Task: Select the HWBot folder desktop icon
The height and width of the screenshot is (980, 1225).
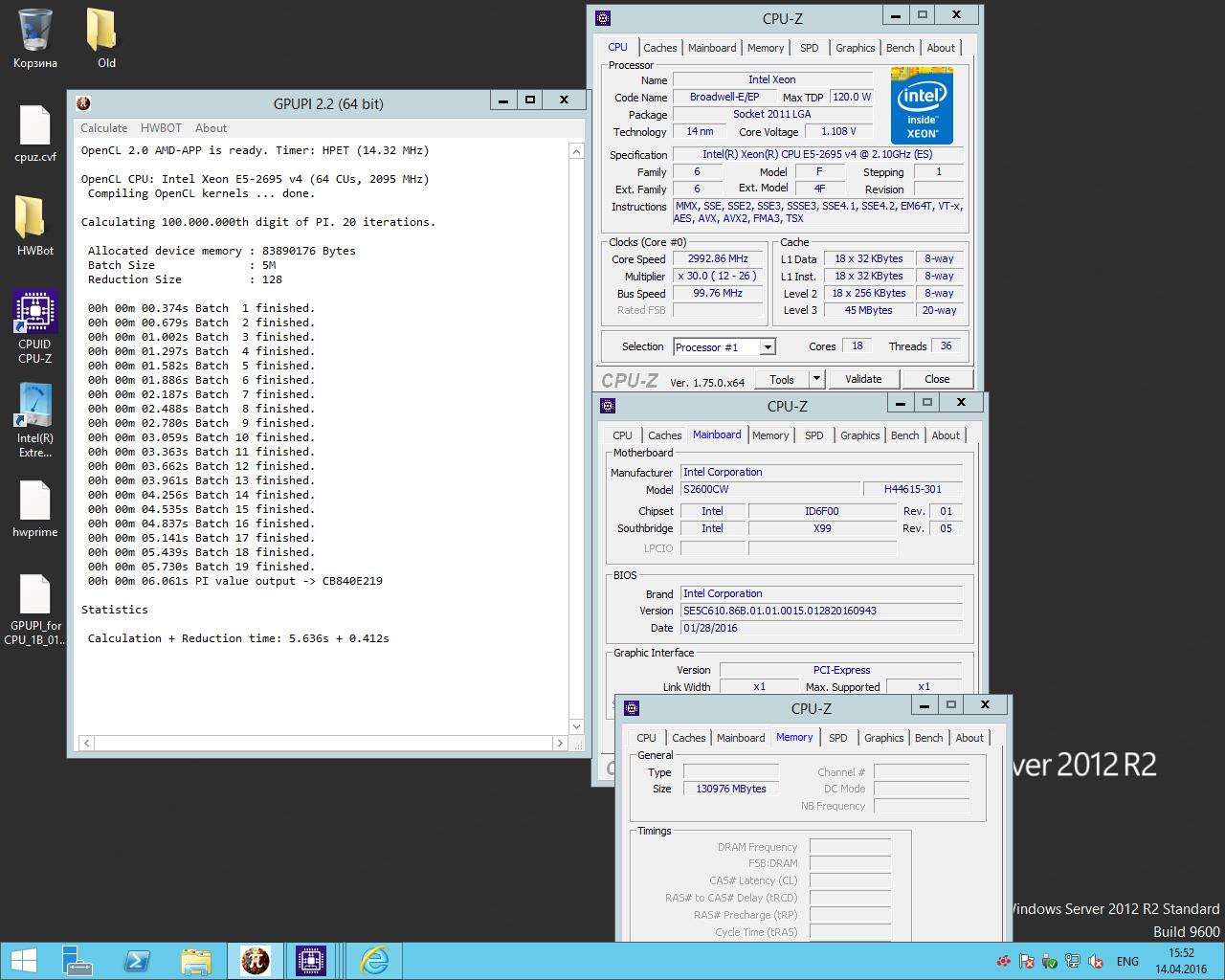Action: click(x=35, y=228)
